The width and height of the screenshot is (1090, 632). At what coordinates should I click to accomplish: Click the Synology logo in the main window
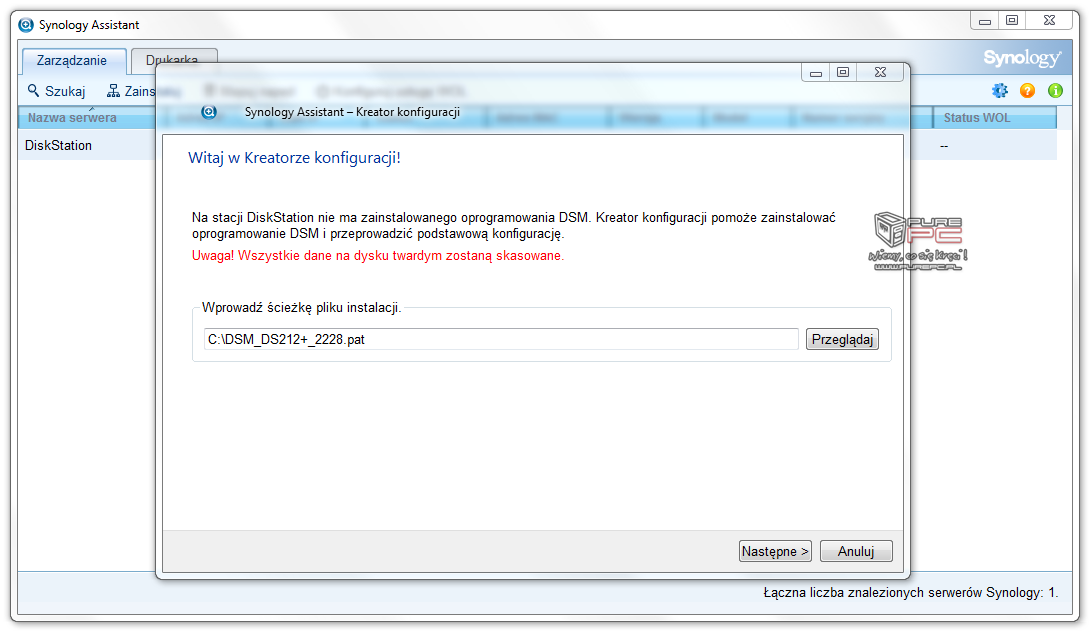point(1022,58)
